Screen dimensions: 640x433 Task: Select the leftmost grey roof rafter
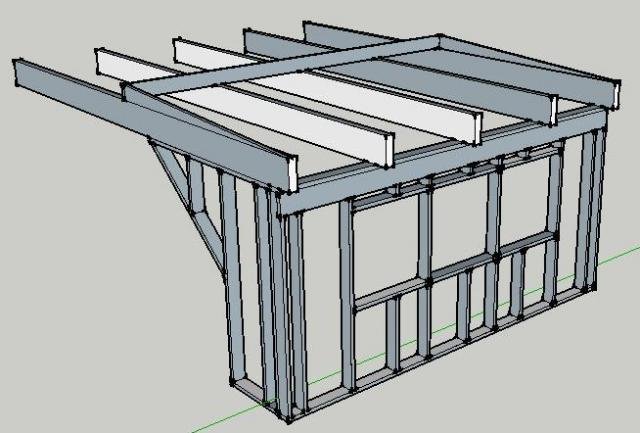click(x=155, y=124)
